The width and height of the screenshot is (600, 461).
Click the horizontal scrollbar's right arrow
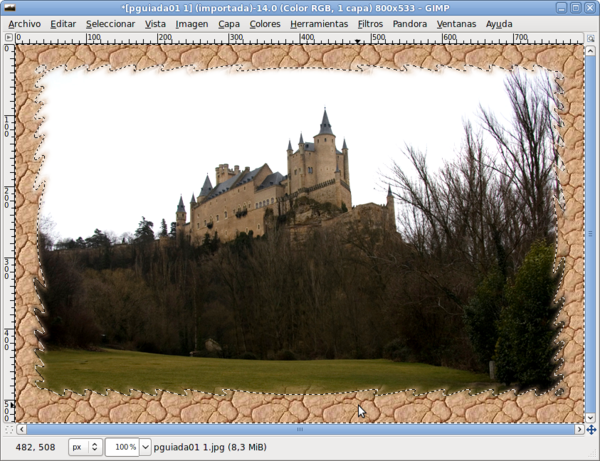click(579, 429)
